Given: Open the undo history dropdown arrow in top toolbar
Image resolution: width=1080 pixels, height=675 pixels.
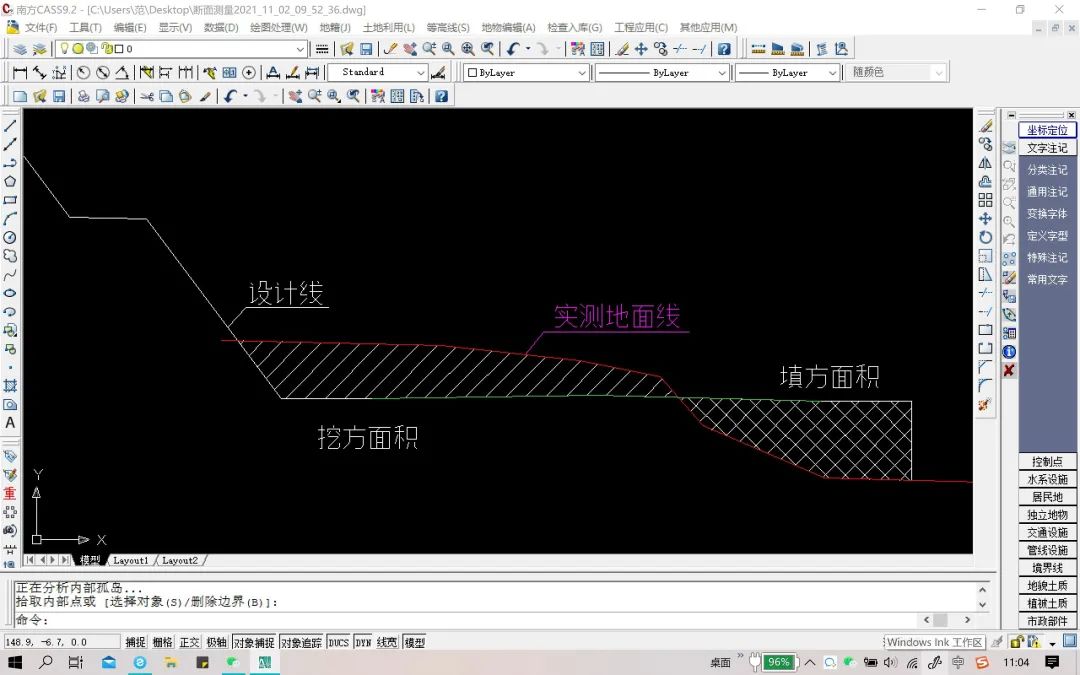Looking at the screenshot, I should (x=528, y=49).
